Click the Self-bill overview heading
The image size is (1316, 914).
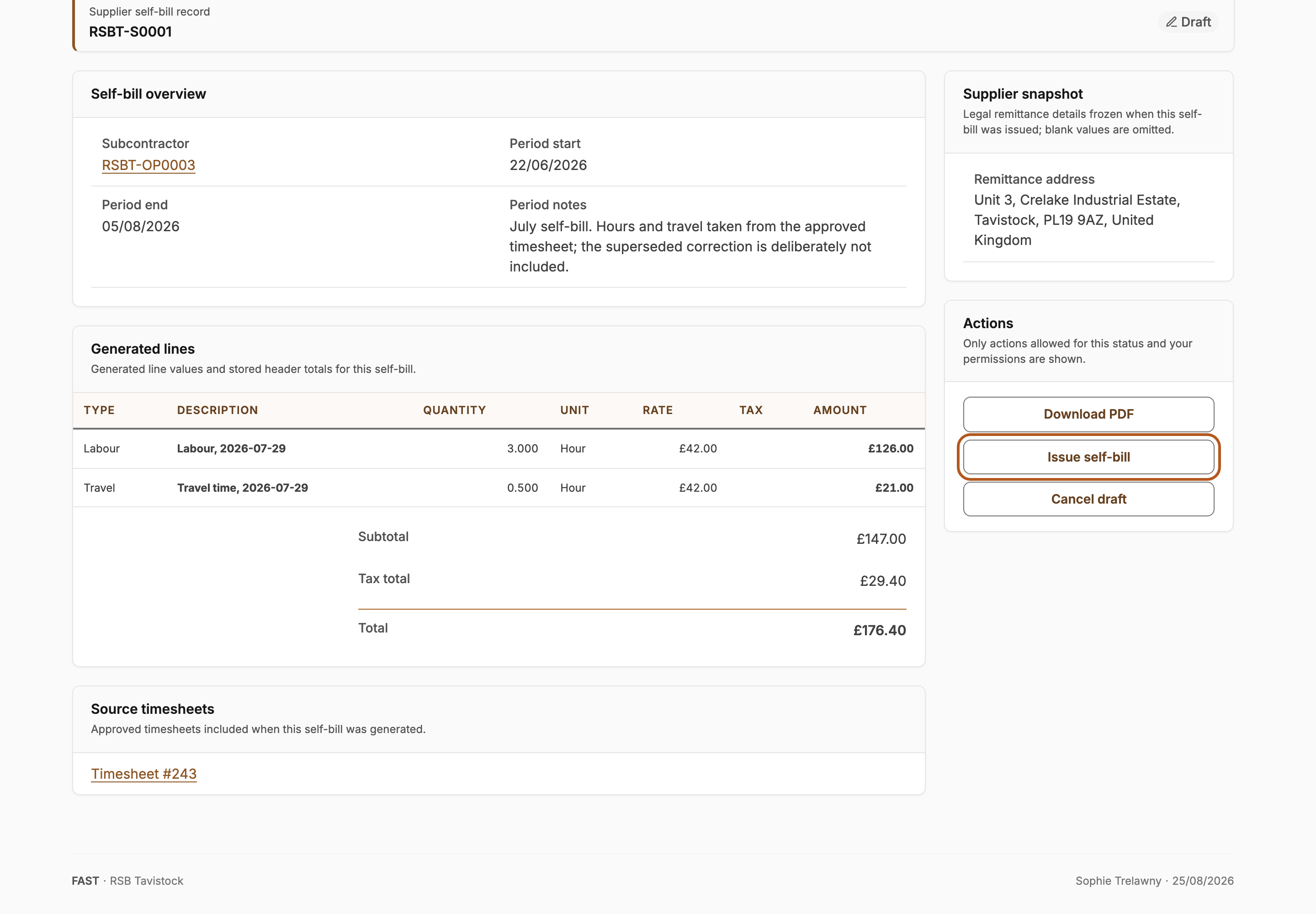[x=149, y=94]
